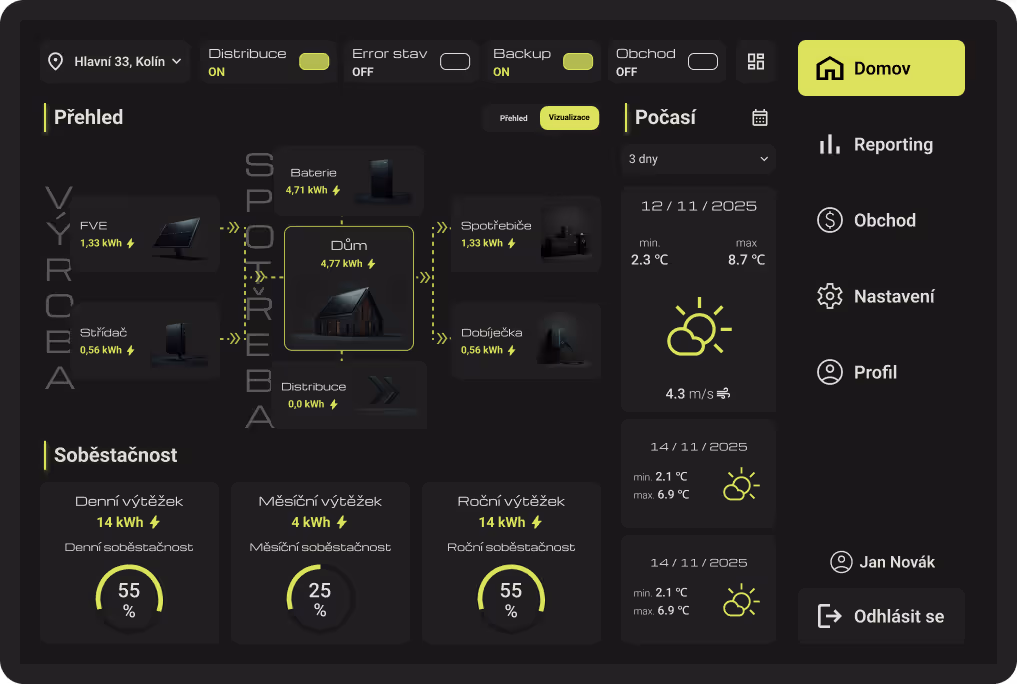Switch to the Vizualizace tab
The image size is (1017, 684).
(x=569, y=117)
